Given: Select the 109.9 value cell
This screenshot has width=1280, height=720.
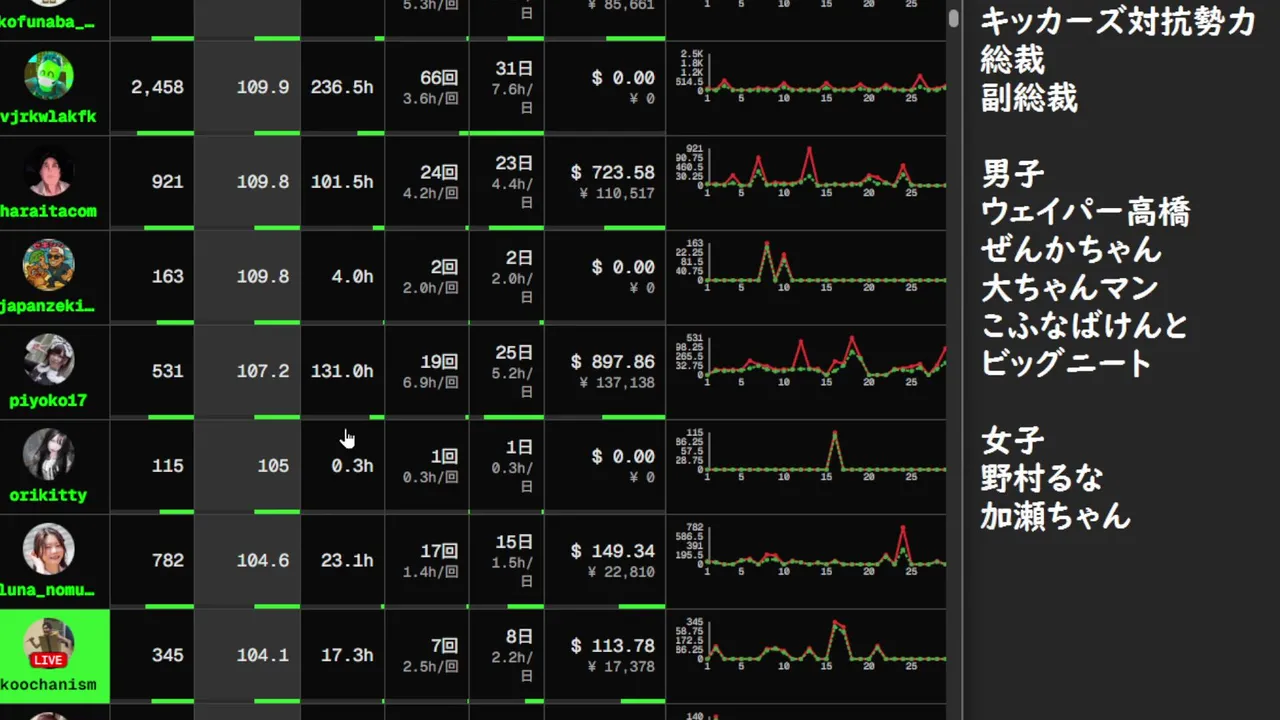Looking at the screenshot, I should [x=247, y=87].
